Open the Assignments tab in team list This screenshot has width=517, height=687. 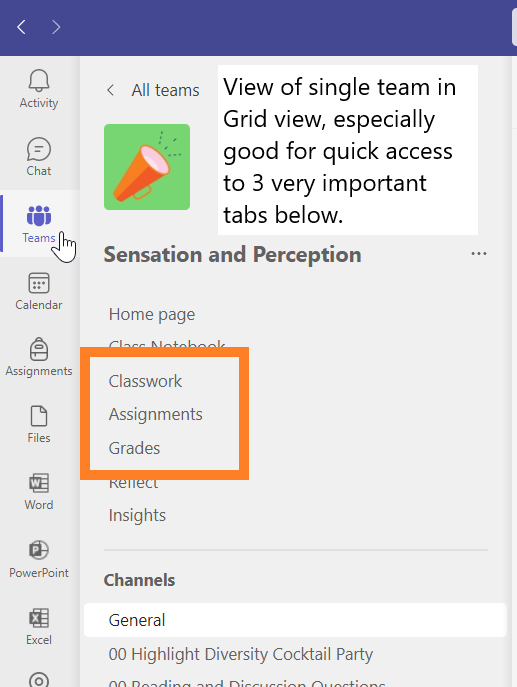156,414
